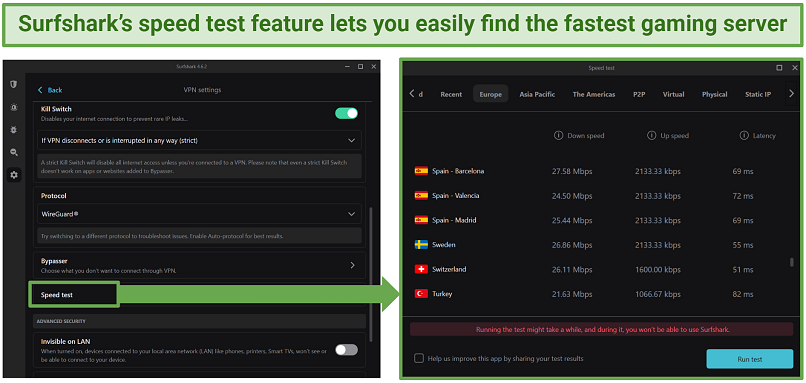Maximize the Speed test window
This screenshot has width=806, height=383.
click(779, 68)
